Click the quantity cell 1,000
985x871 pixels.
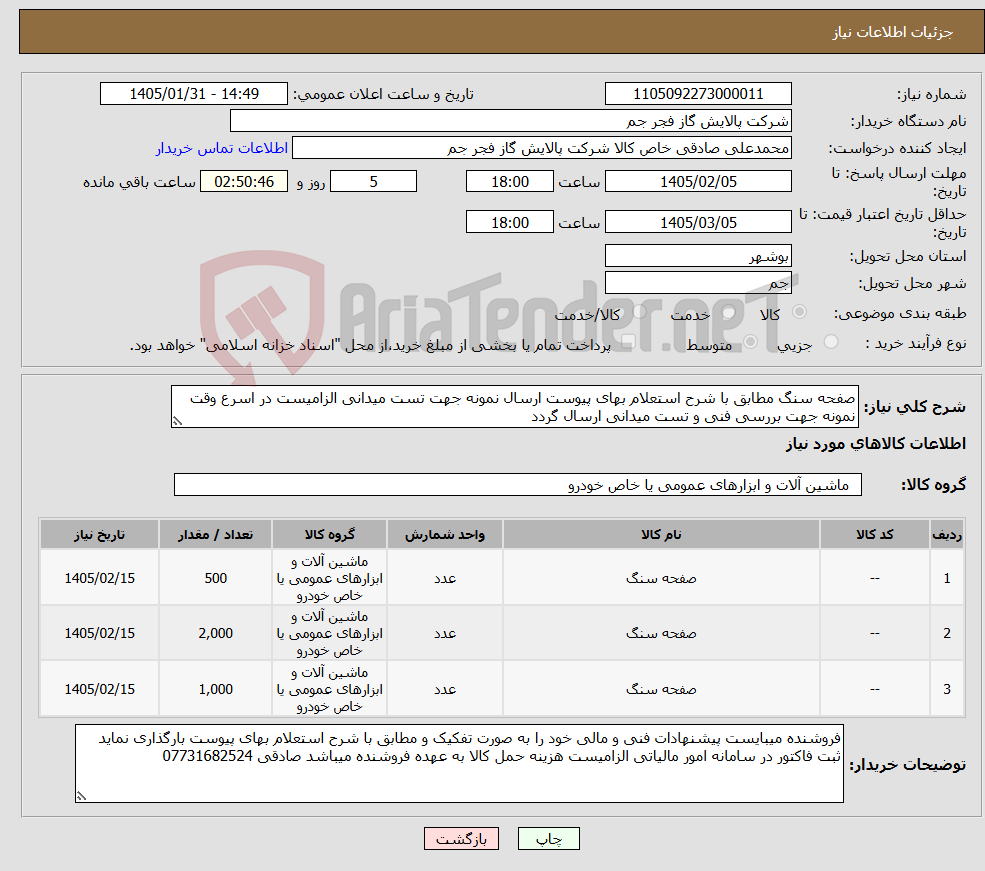point(215,690)
